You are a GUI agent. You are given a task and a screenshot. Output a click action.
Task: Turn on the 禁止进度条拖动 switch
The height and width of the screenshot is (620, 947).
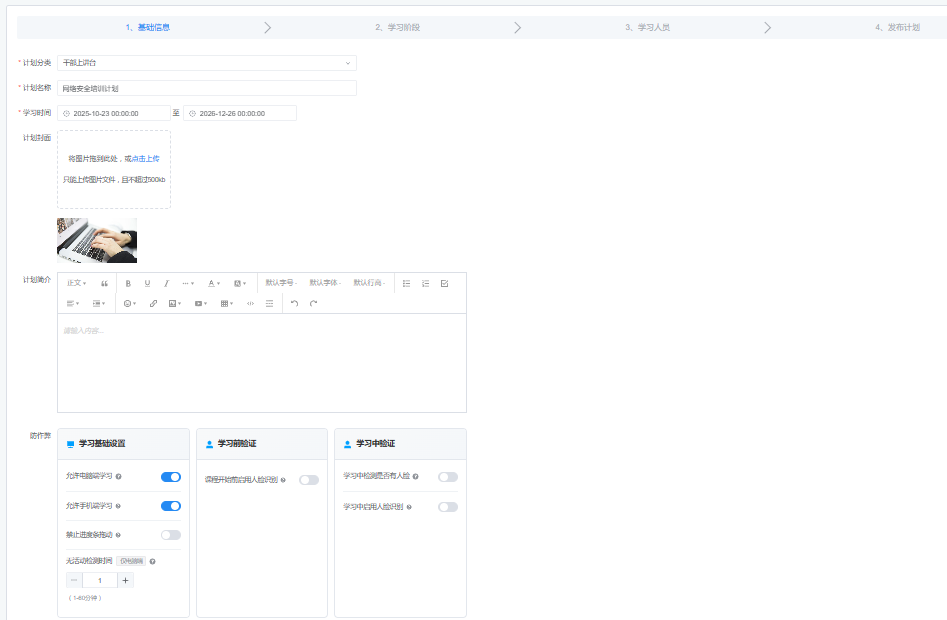(171, 535)
